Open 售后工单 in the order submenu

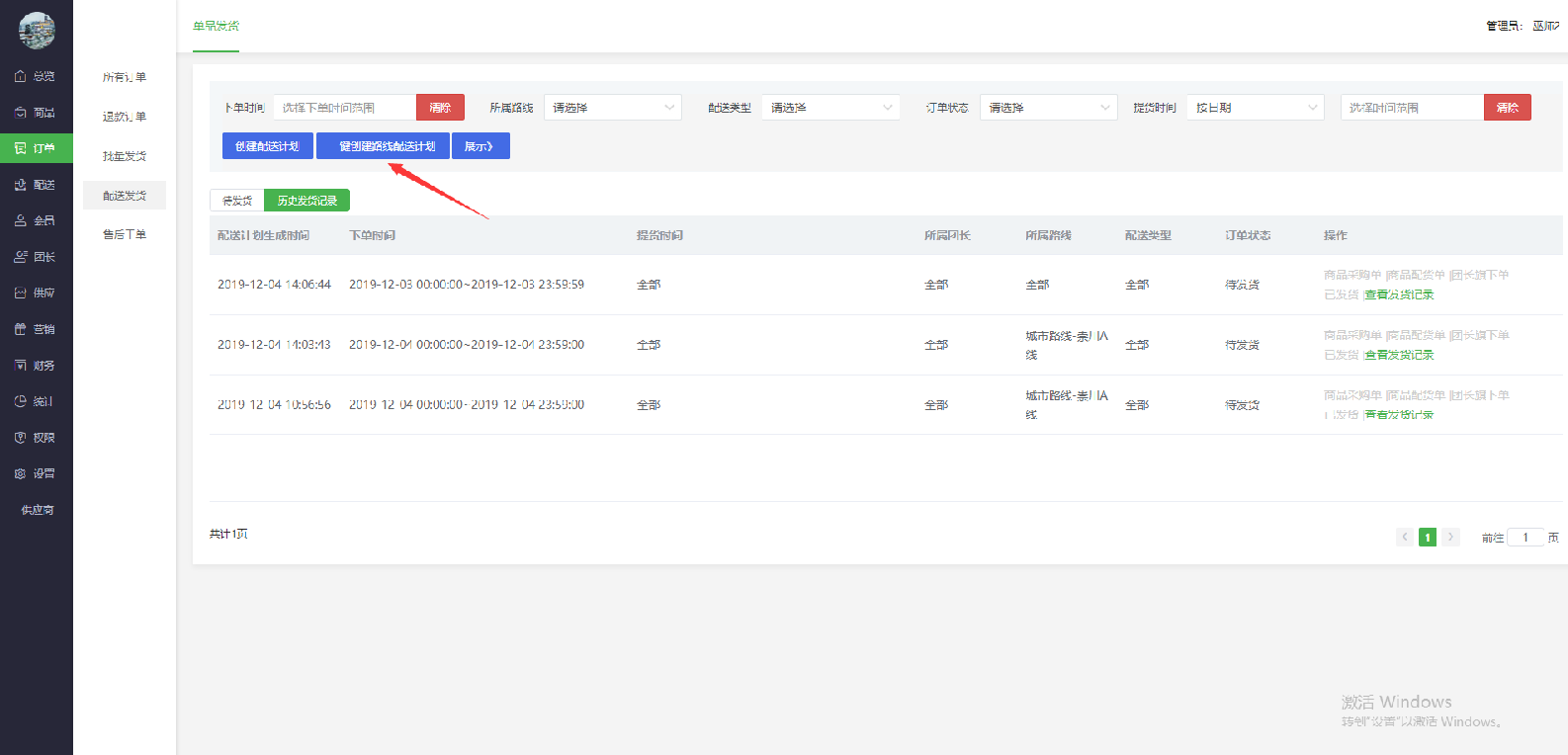125,234
